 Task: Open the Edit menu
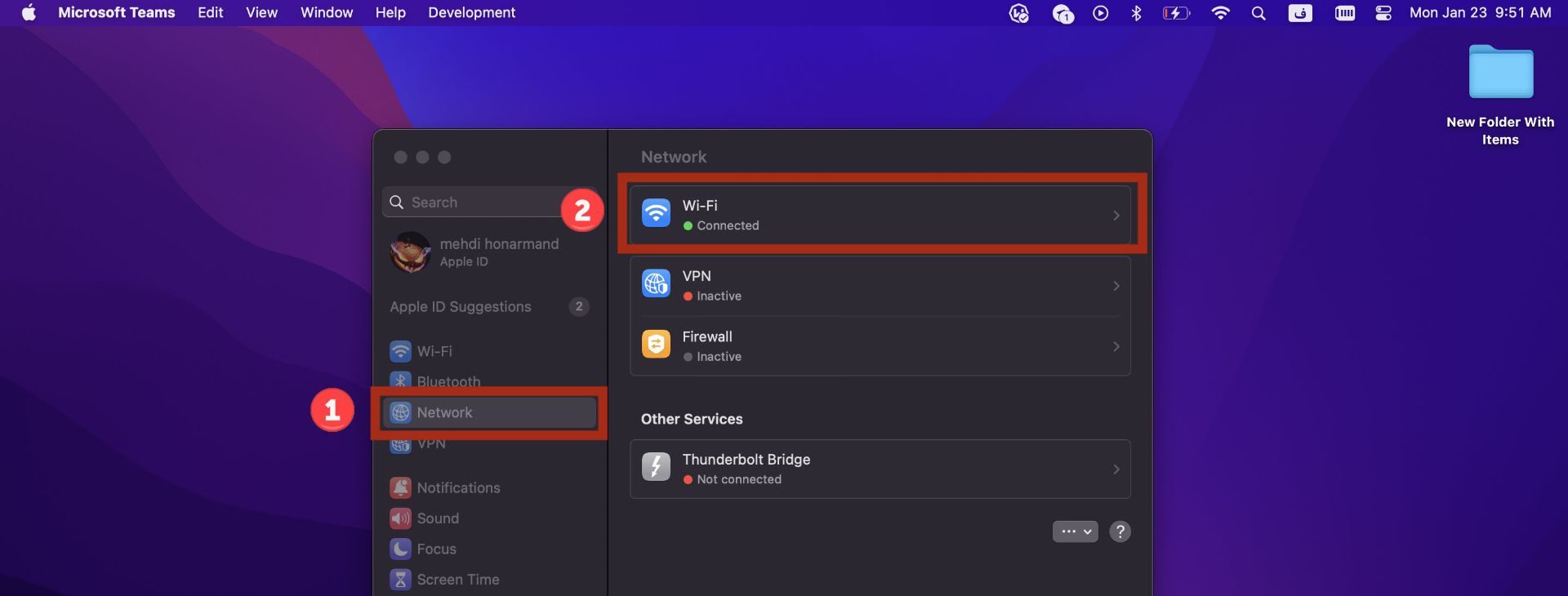click(x=210, y=13)
